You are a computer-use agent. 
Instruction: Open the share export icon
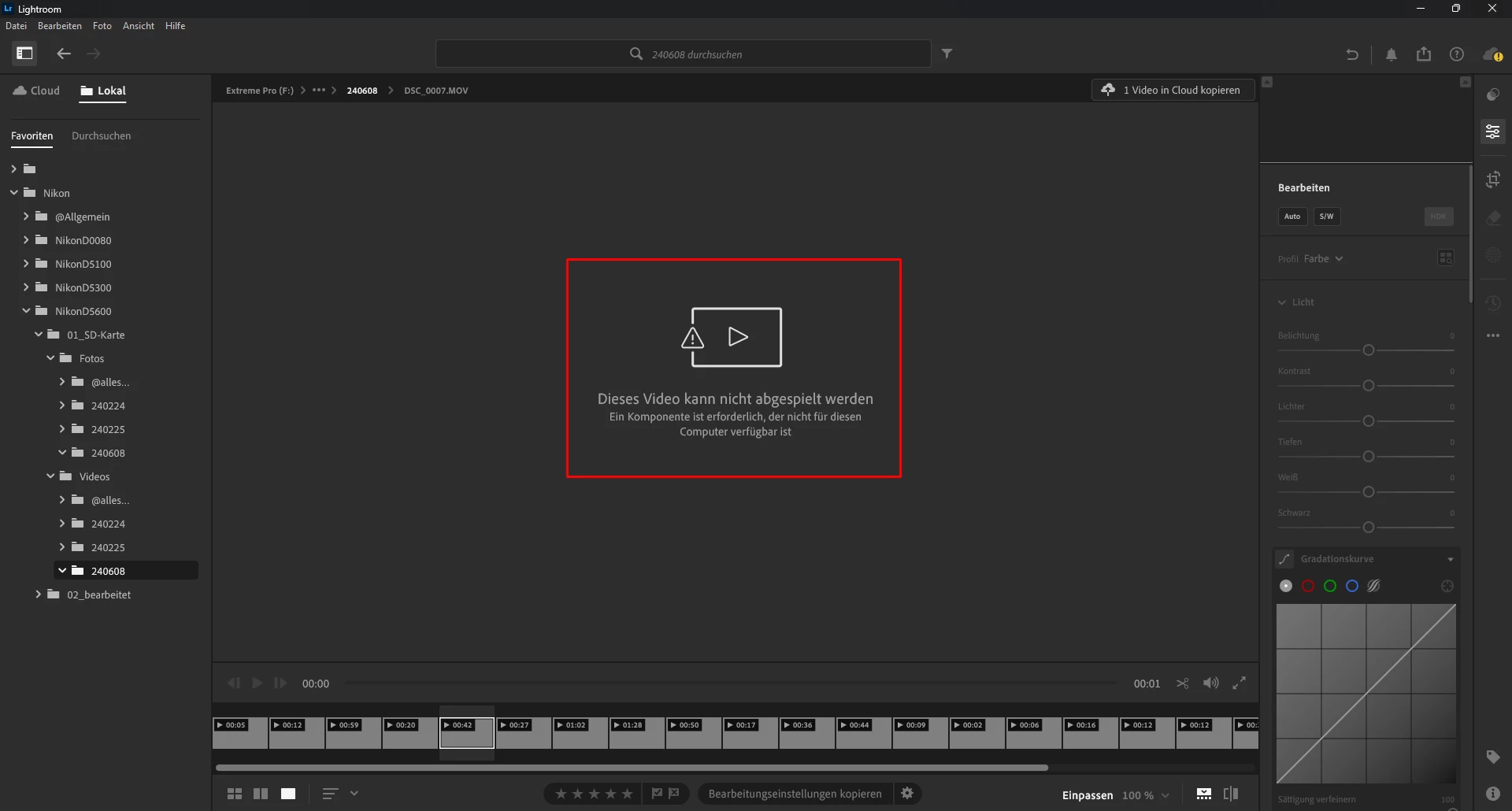(1424, 54)
